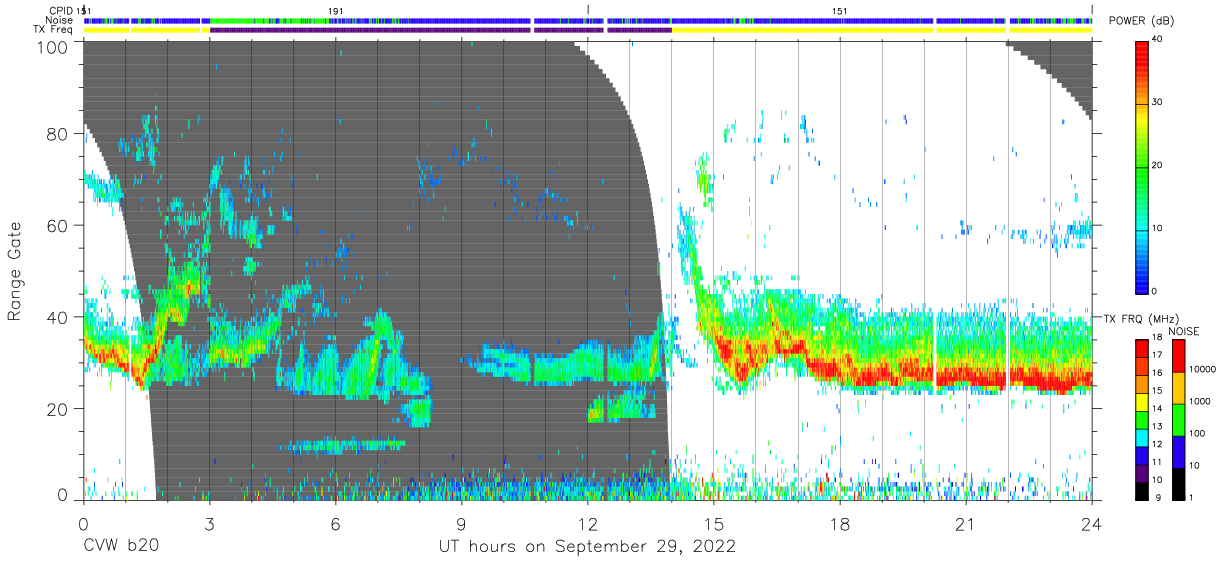Select the 9 MHz tick on TX FRQ scale

[1157, 497]
